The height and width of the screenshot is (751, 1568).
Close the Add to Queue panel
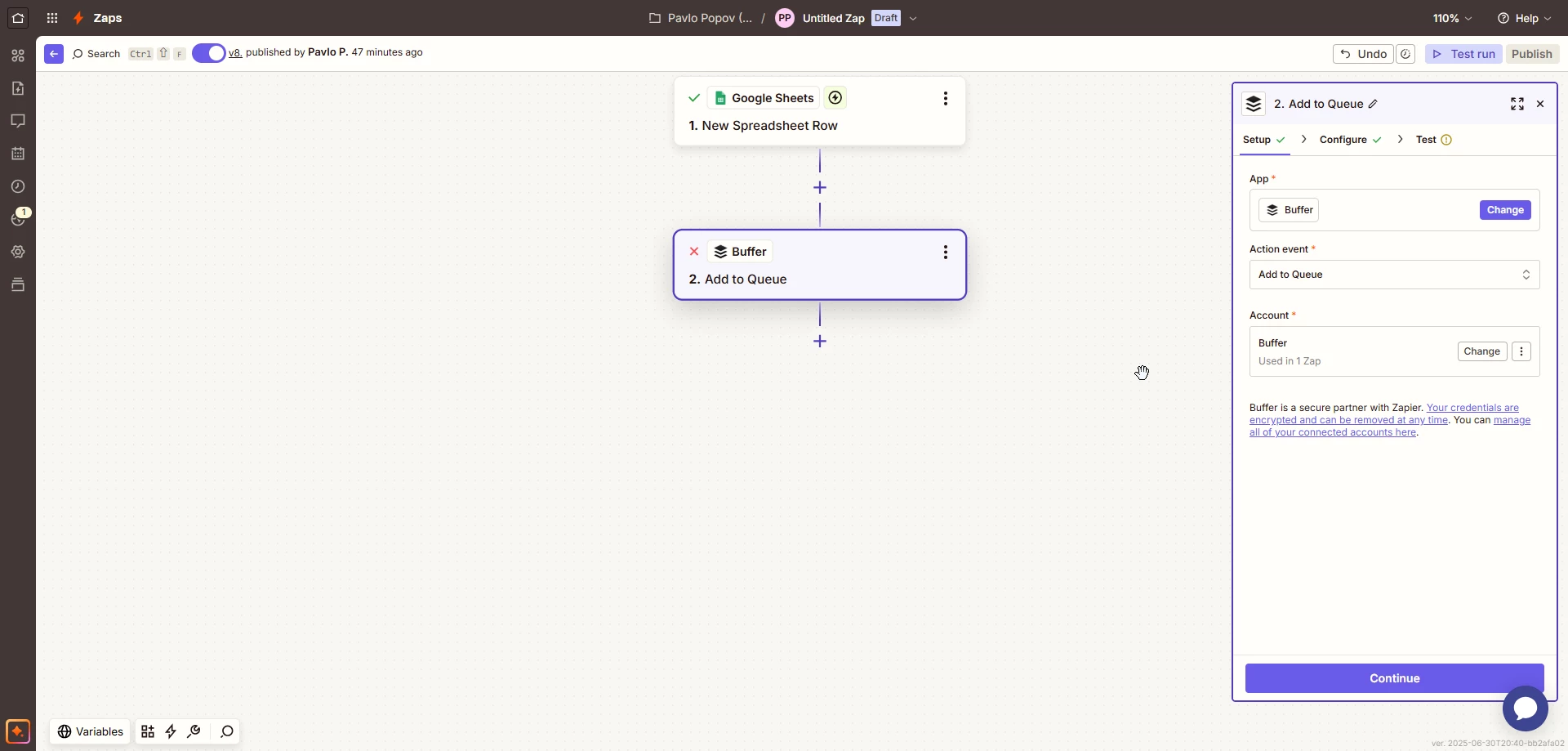(1540, 104)
